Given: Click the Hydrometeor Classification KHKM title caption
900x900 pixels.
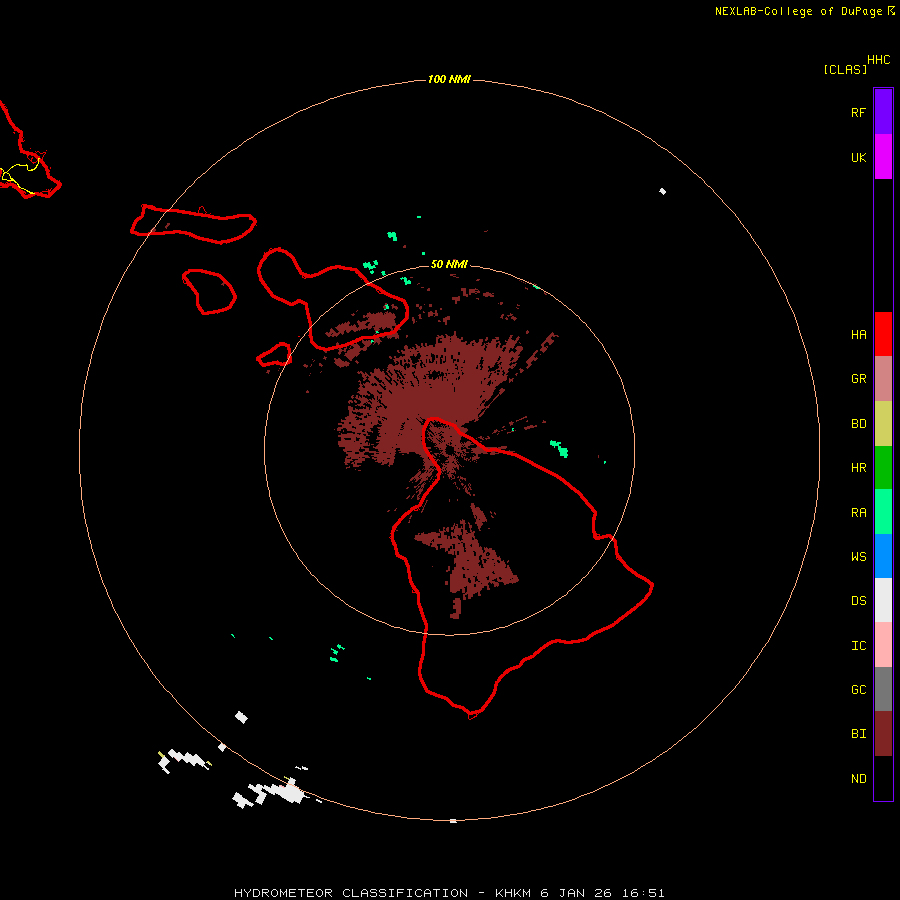Looking at the screenshot, I should 449,893.
